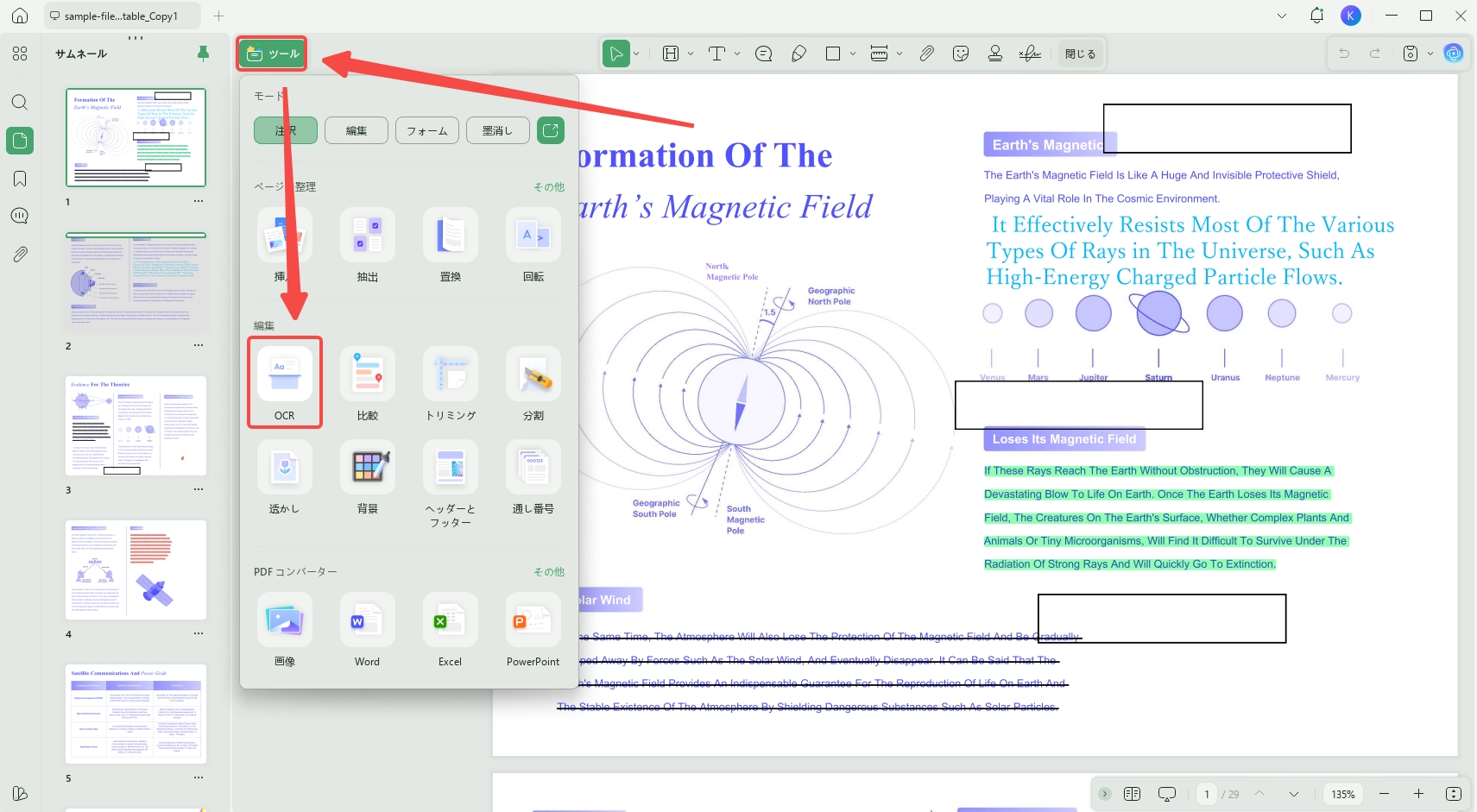1477x812 pixels.
Task: Click the page number input field
Action: [x=1207, y=794]
